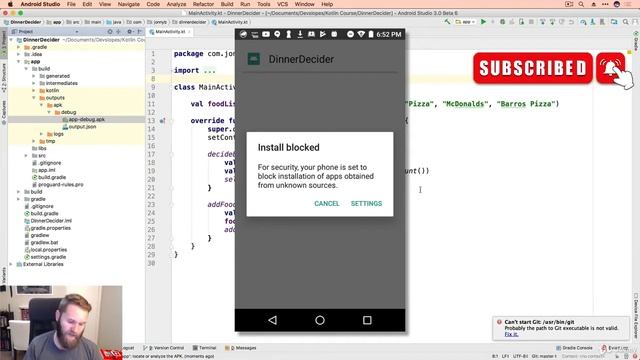Open the VCS menu
Image resolution: width=640 pixels, height=360 pixels.
pos(282,4)
